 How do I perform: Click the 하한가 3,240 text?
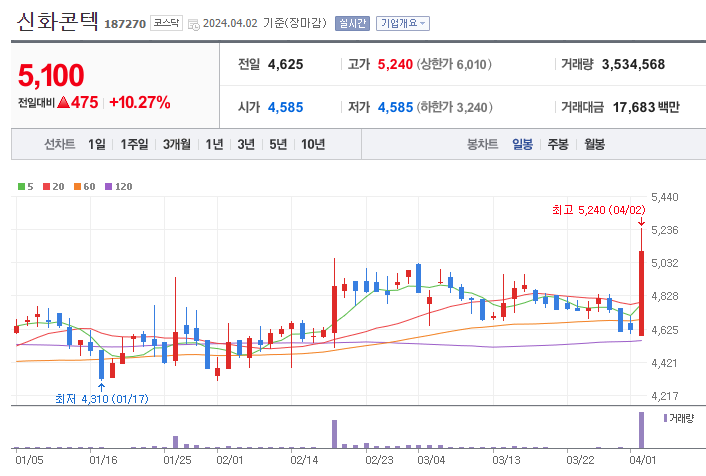point(454,107)
